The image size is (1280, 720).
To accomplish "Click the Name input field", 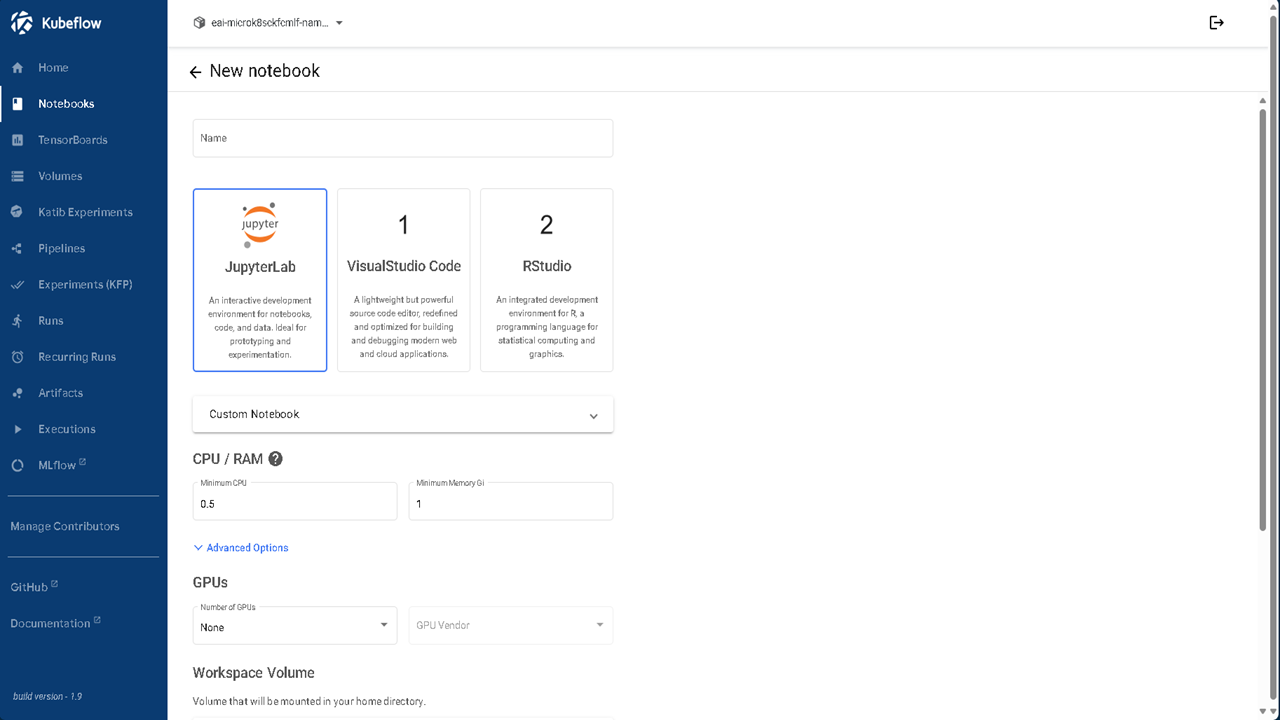I will (x=403, y=138).
